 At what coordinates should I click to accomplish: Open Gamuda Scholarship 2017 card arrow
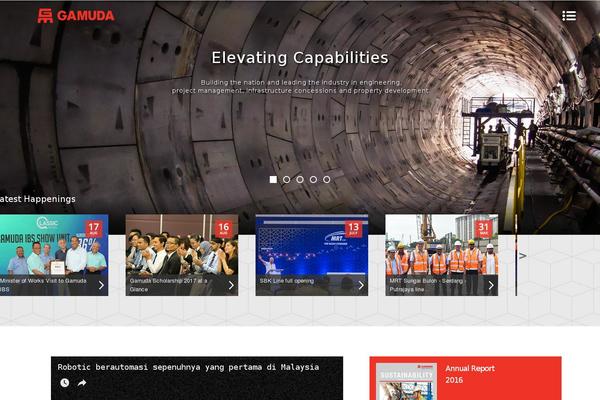coord(231,285)
